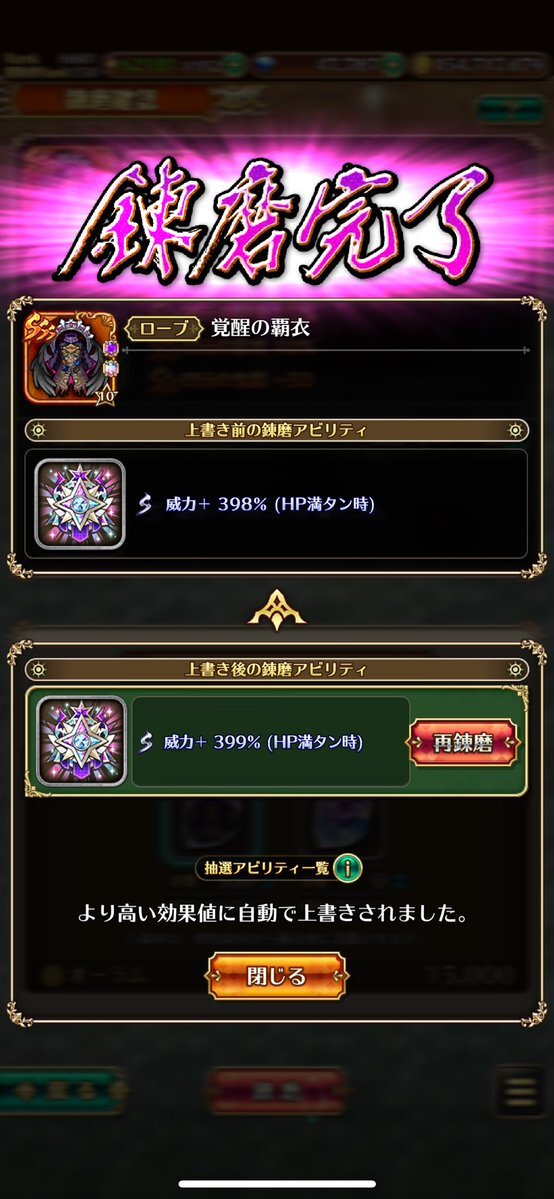Click the 上書き後の錬磨アビリティ header bar
Viewport: 554px width, 1199px height.
click(x=277, y=669)
